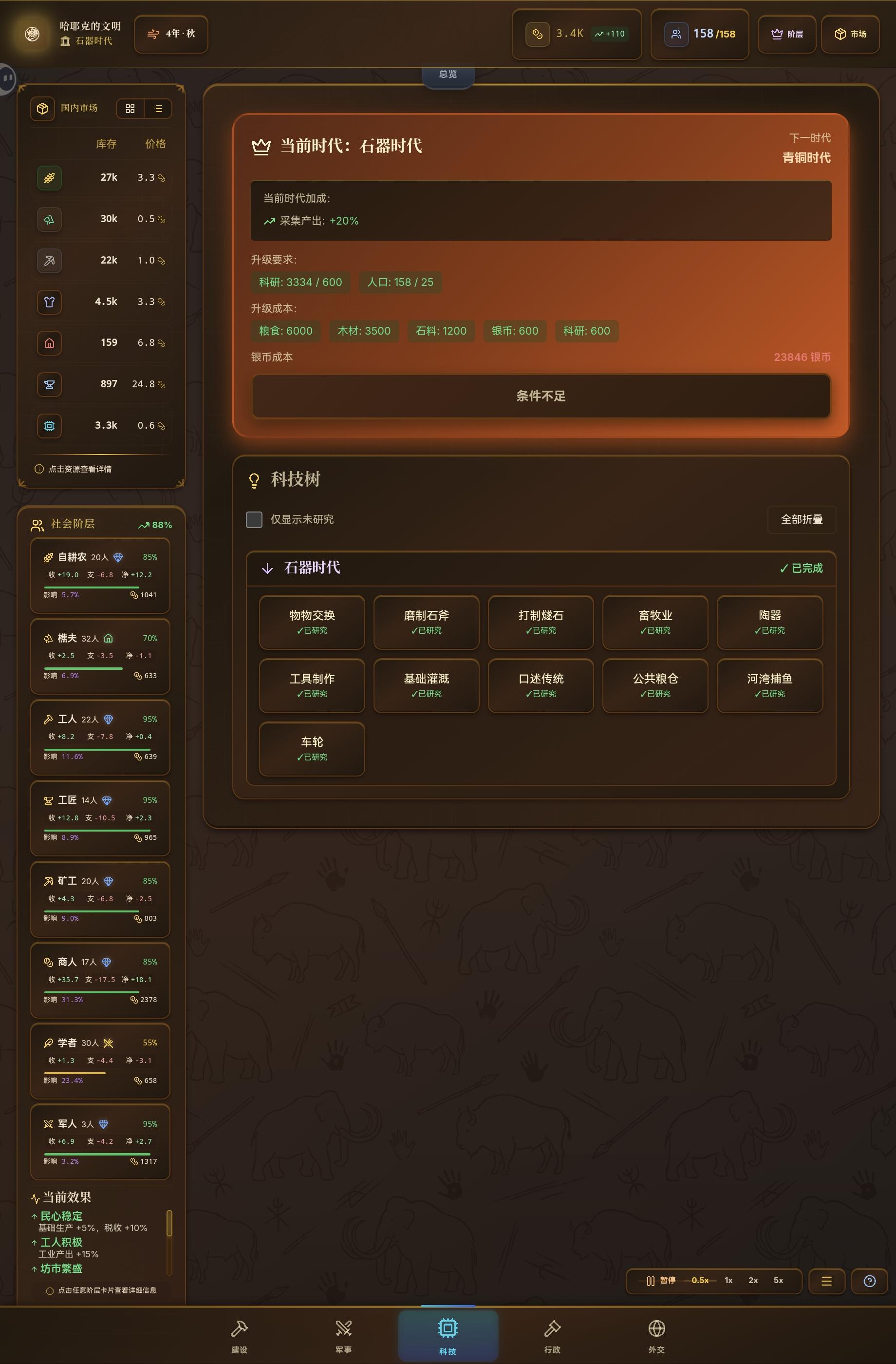Click the 粮食: 6000 cost tag
The height and width of the screenshot is (1364, 896).
click(x=286, y=331)
